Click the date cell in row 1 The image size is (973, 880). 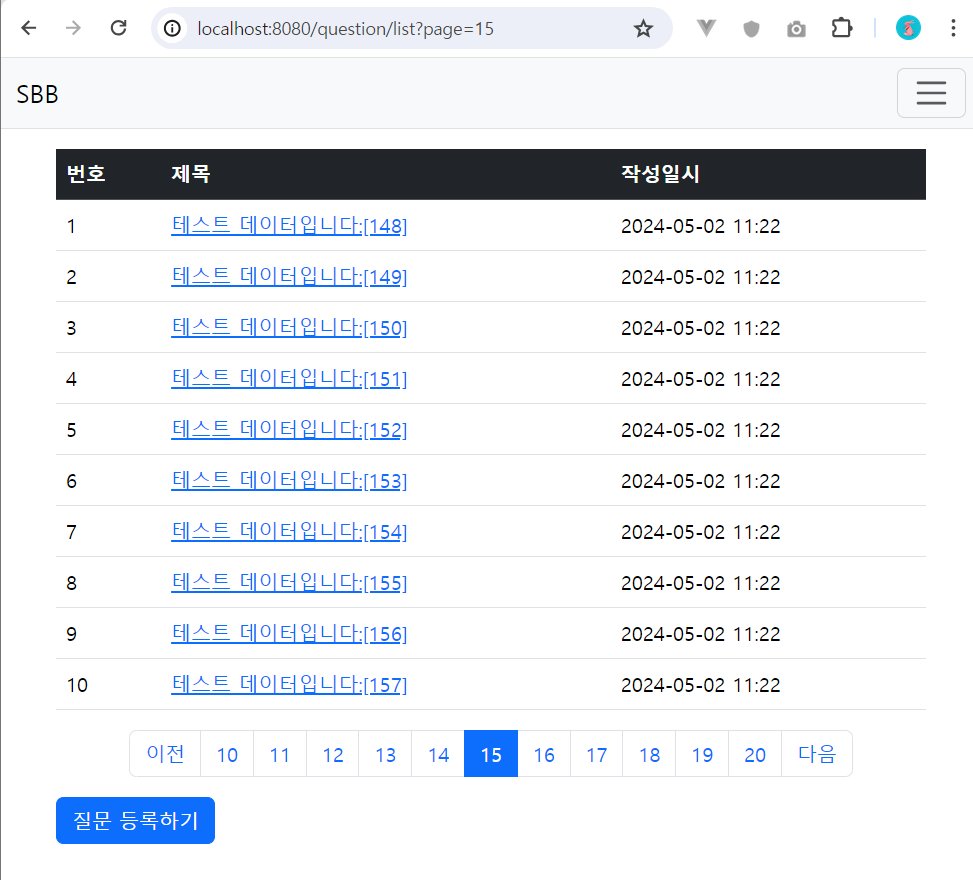701,226
